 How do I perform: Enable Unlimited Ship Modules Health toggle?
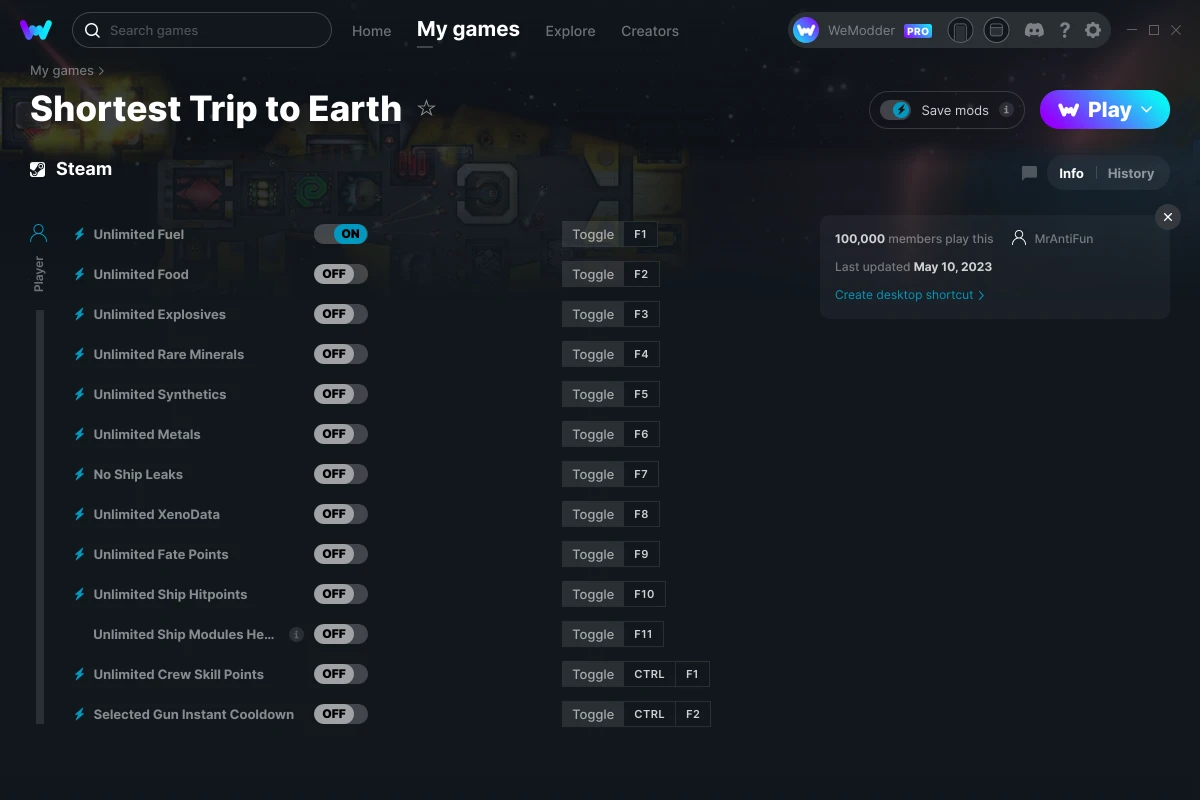coord(341,634)
